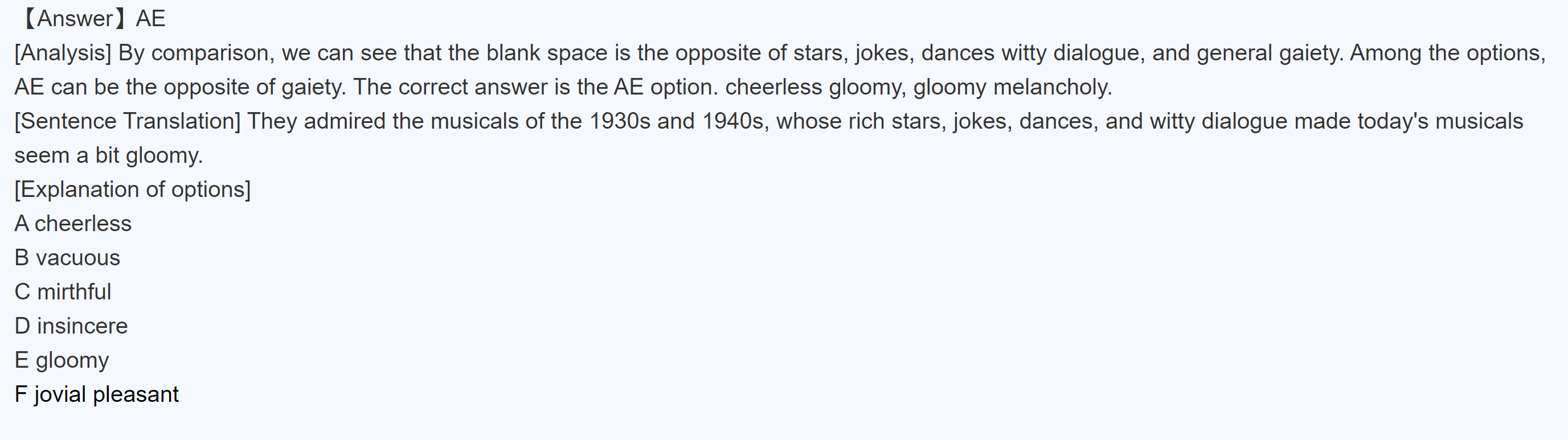Select option C mirthful
This screenshot has width=1568, height=440.
[x=63, y=291]
